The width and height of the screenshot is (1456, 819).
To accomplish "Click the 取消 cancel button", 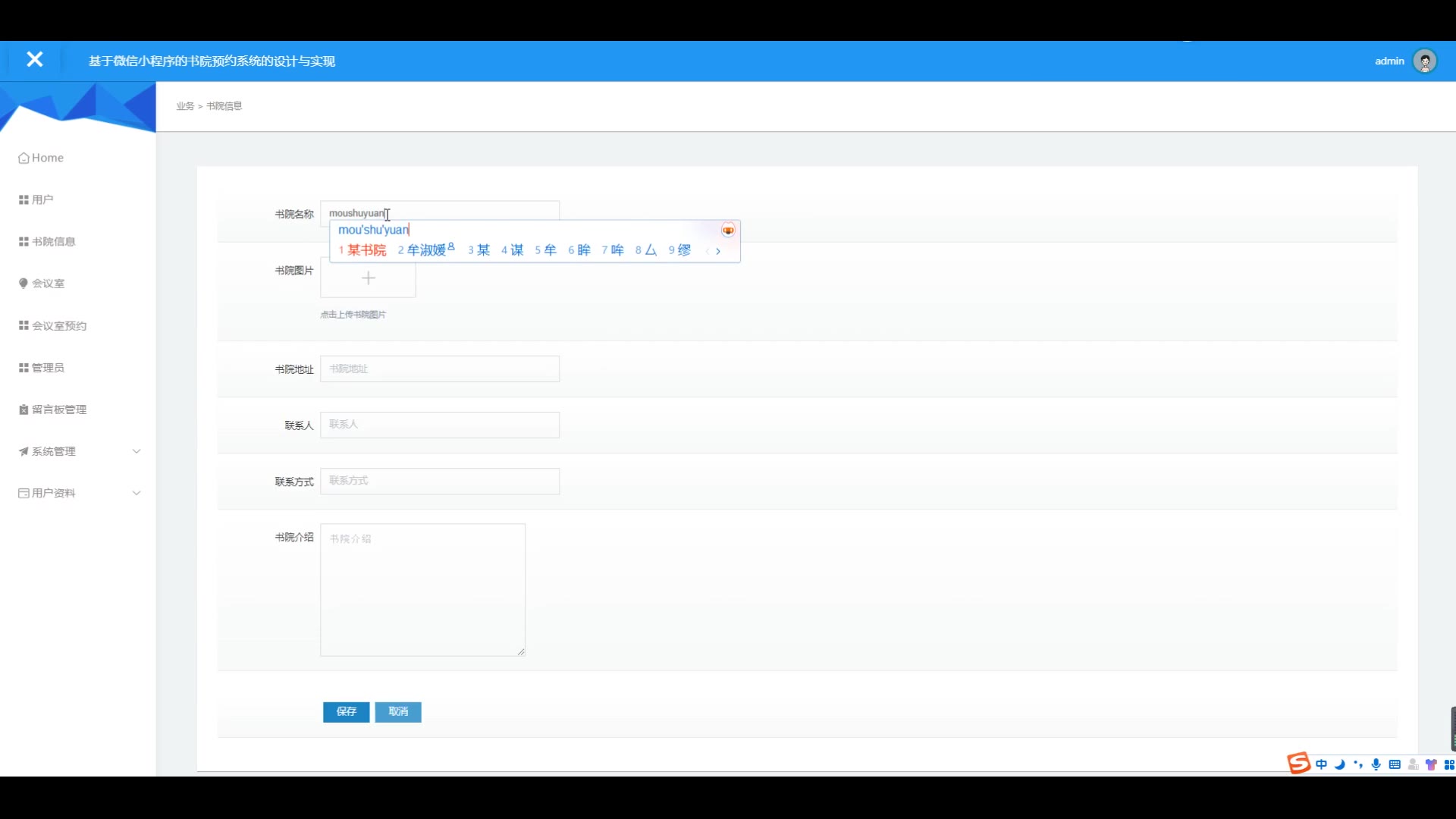I will click(398, 711).
